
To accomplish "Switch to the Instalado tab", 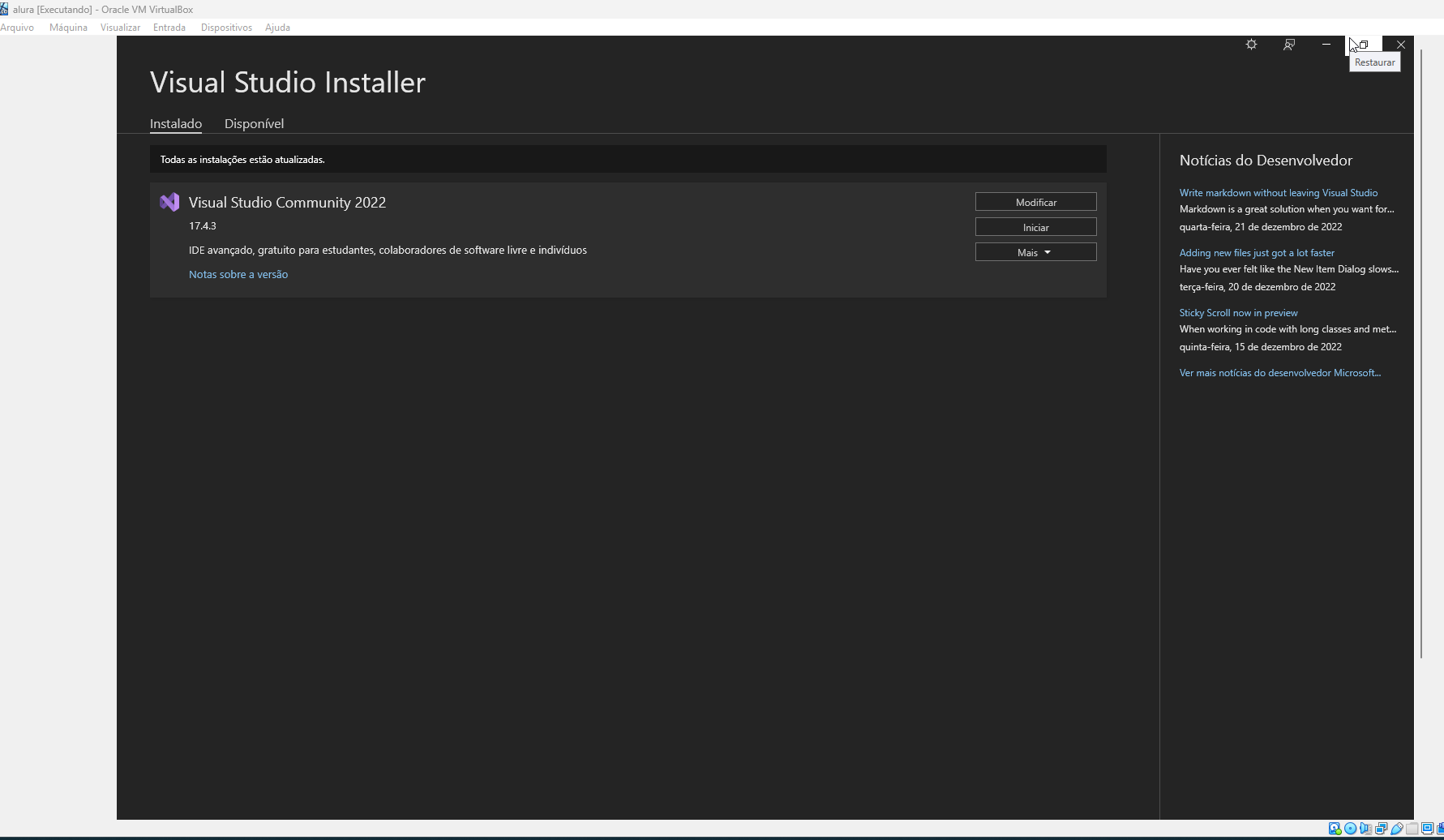I will click(x=176, y=123).
